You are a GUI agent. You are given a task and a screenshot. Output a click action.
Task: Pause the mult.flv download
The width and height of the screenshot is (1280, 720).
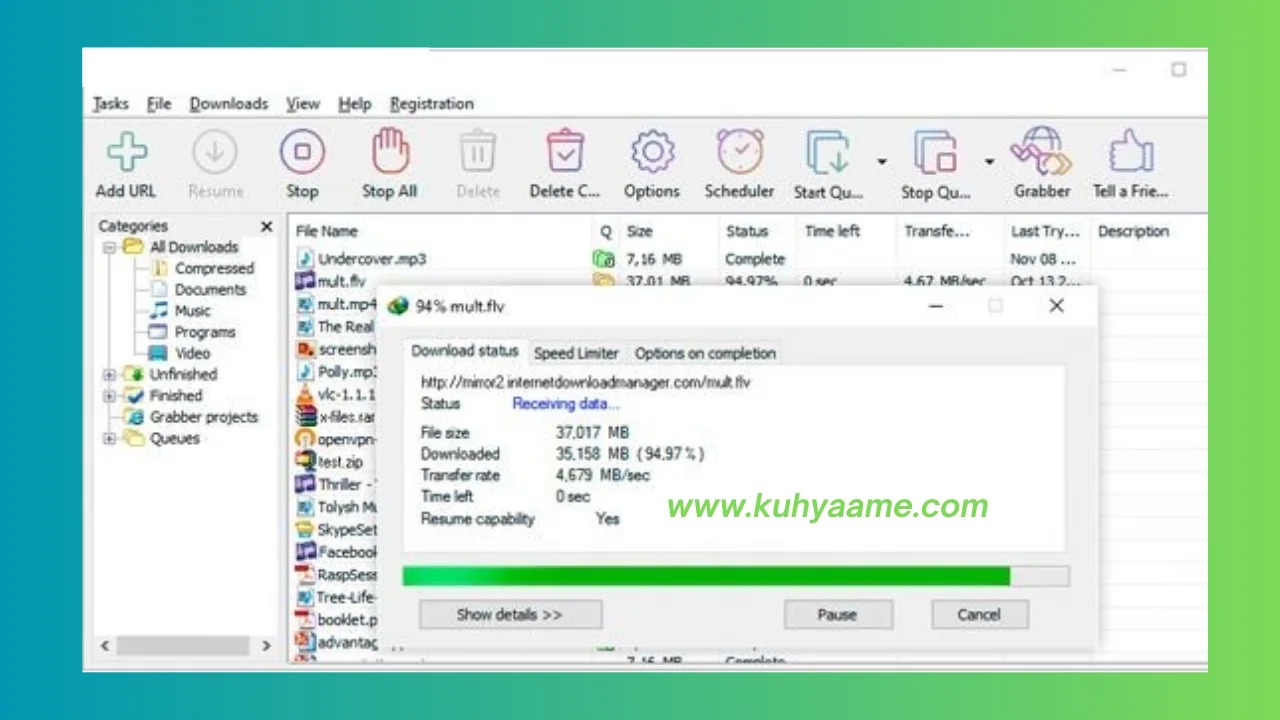pyautogui.click(x=837, y=614)
